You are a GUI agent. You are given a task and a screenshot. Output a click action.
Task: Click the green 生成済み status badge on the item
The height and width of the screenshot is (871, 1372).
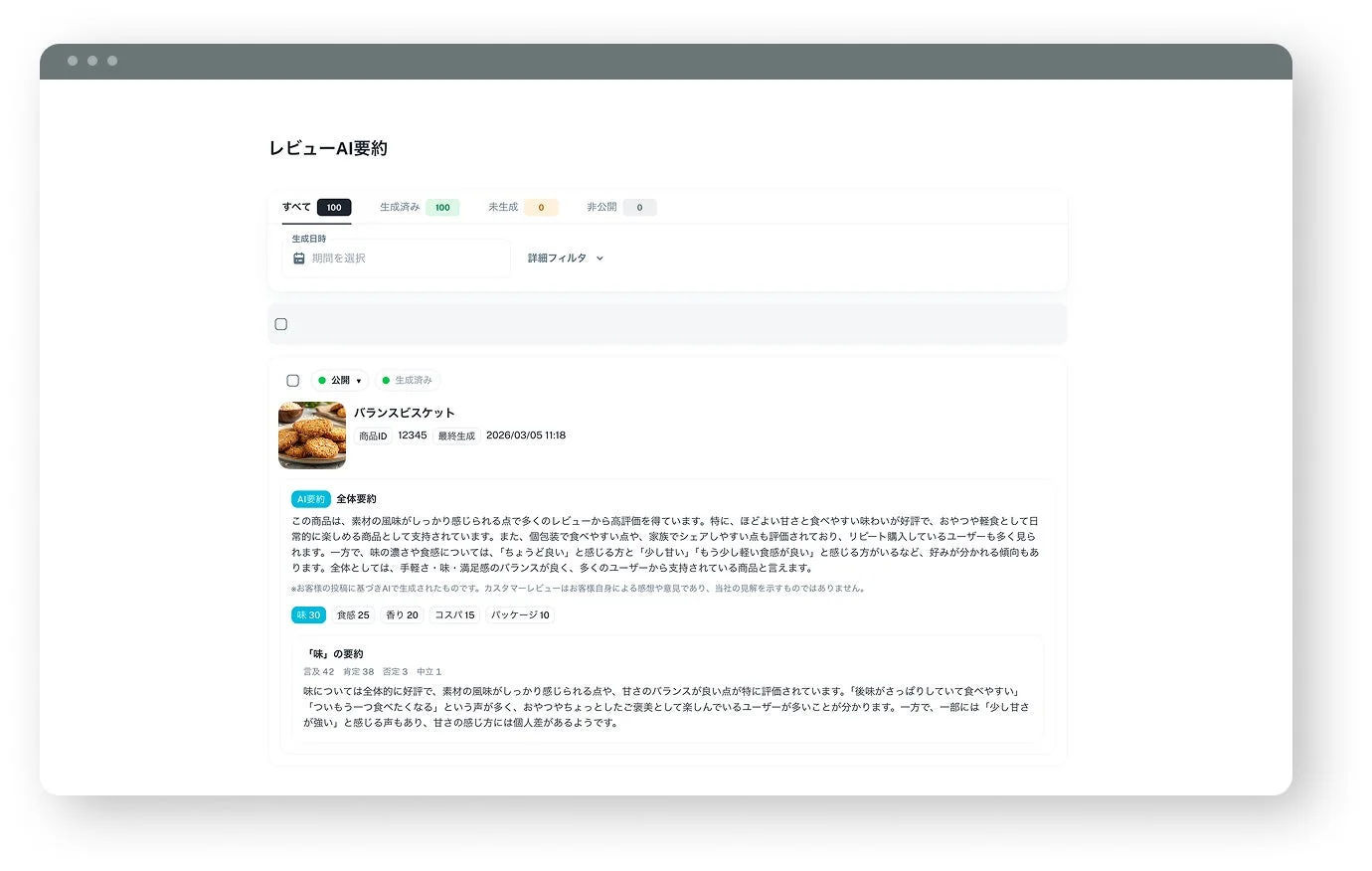tap(407, 379)
